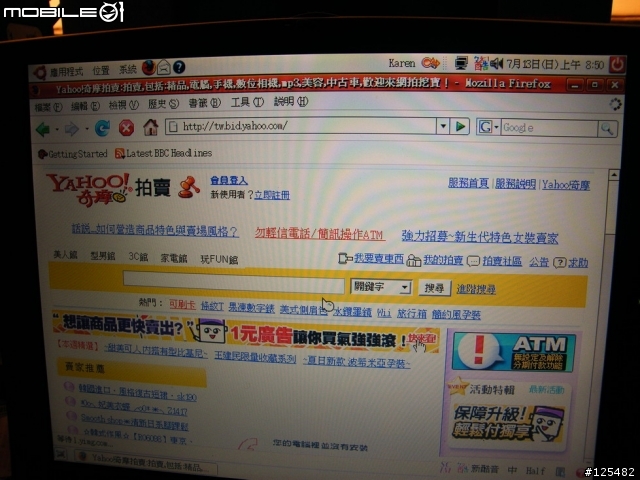This screenshot has width=640, height=480.
Task: Reload the page with the refresh icon
Action: coord(102,128)
